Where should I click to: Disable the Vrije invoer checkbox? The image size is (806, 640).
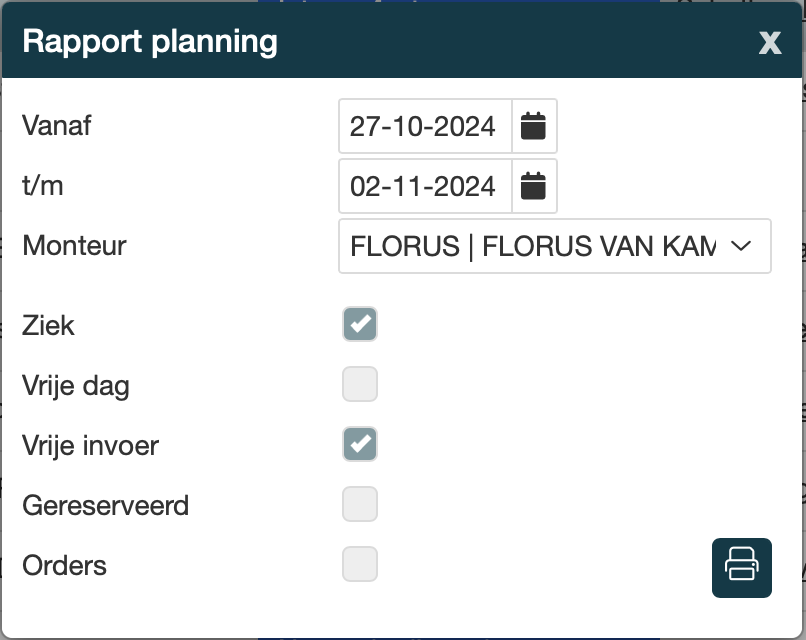[360, 444]
